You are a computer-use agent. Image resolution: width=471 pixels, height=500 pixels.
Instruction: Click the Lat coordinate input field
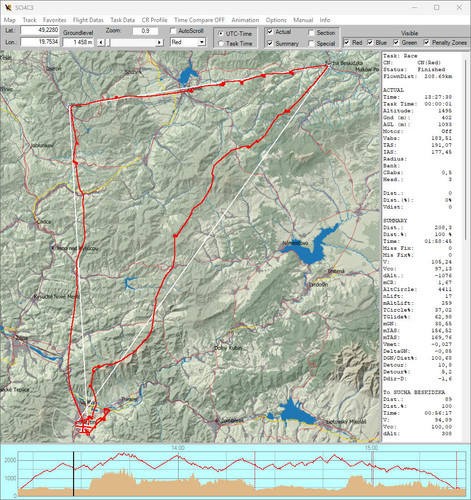click(x=40, y=30)
